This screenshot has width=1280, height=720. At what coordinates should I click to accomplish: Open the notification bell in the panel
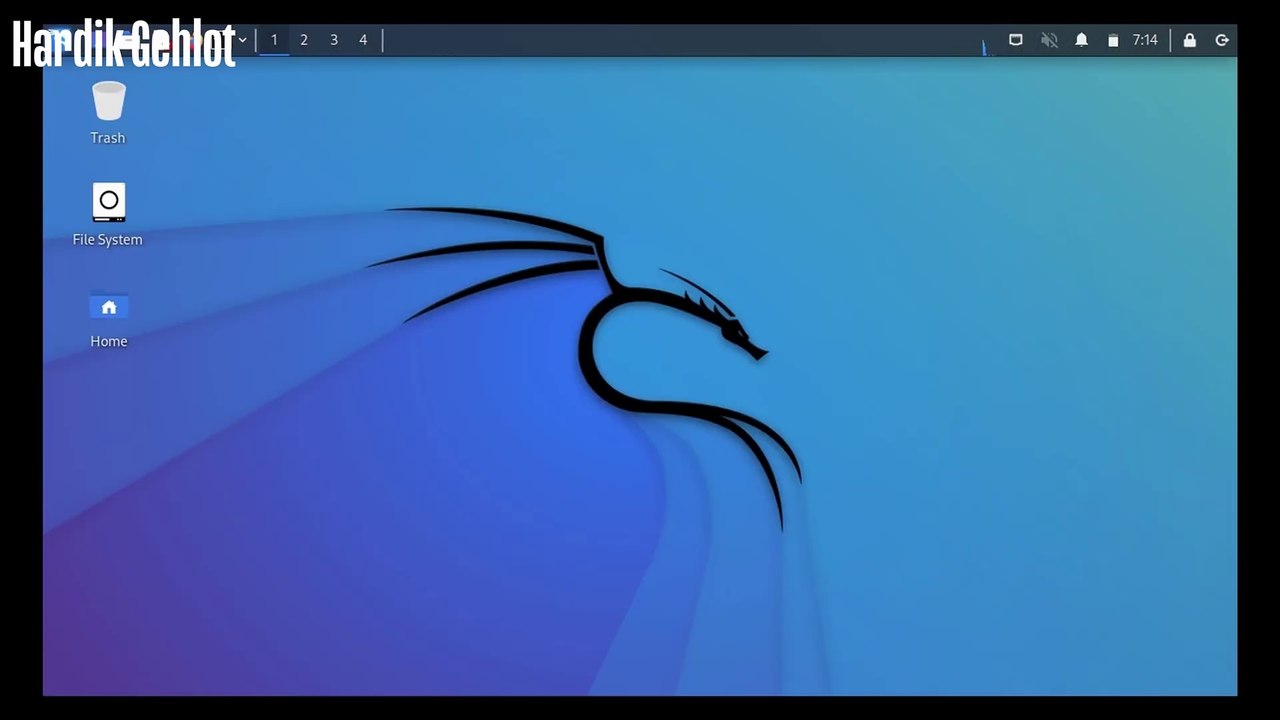1081,40
